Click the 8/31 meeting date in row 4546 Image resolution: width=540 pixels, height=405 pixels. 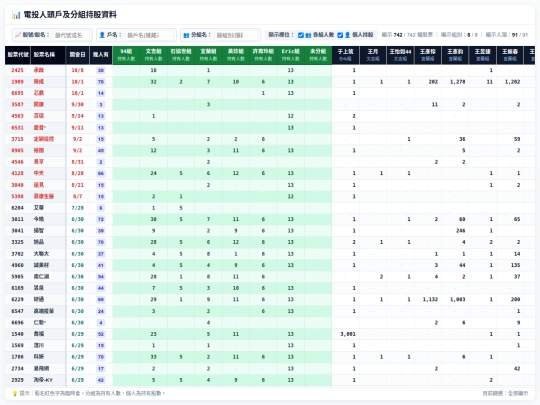tap(77, 162)
